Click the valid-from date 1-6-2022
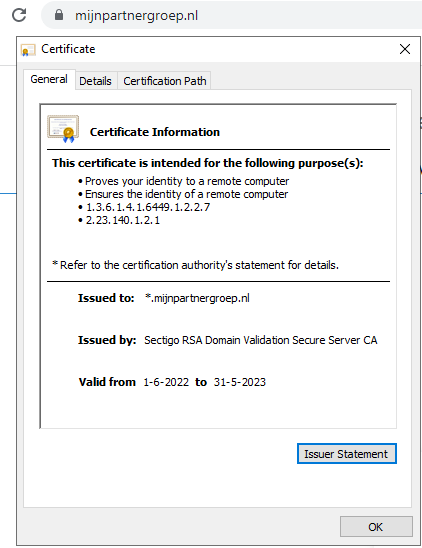Image resolution: width=422 pixels, height=548 pixels. click(166, 382)
